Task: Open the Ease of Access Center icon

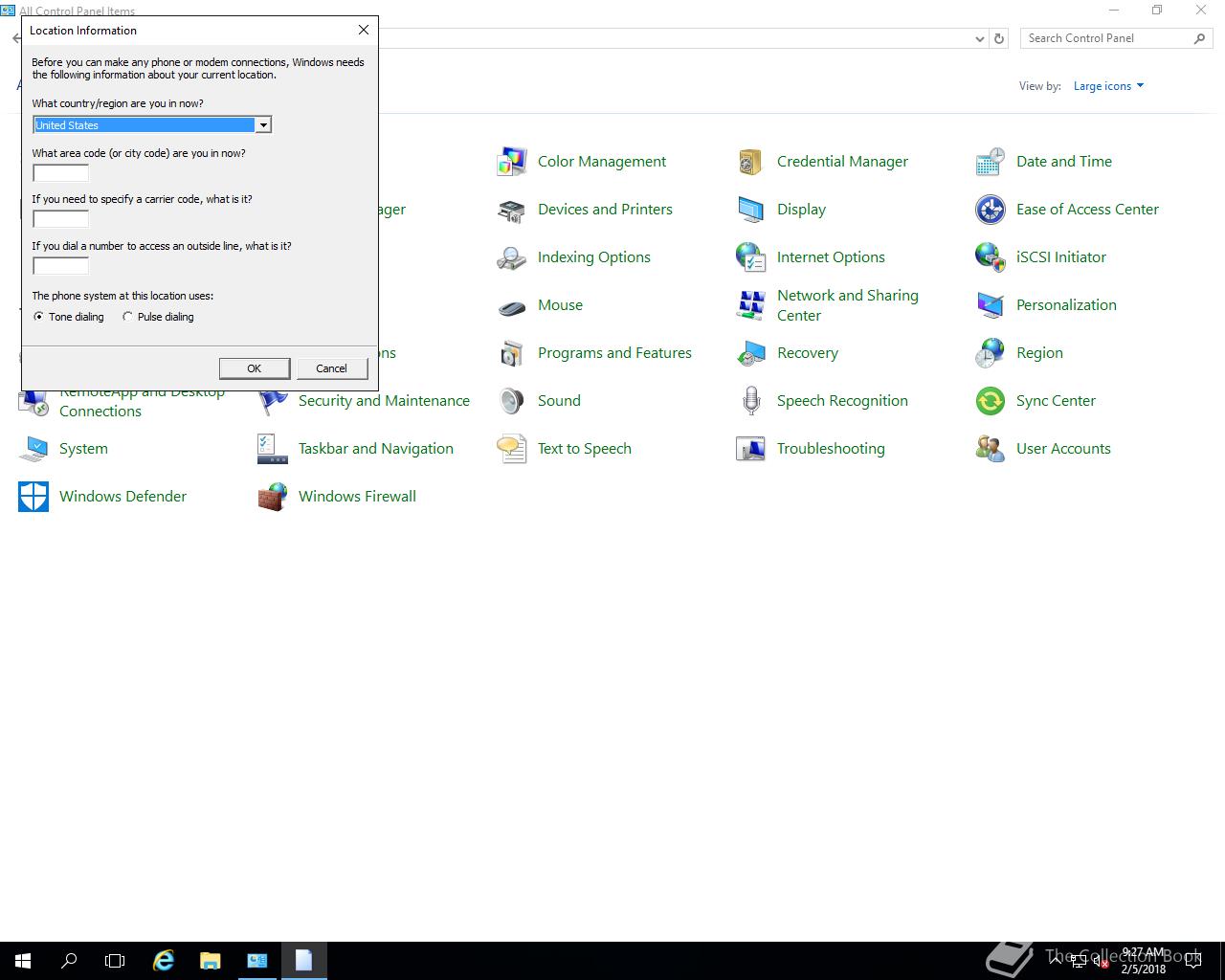Action: 991,210
